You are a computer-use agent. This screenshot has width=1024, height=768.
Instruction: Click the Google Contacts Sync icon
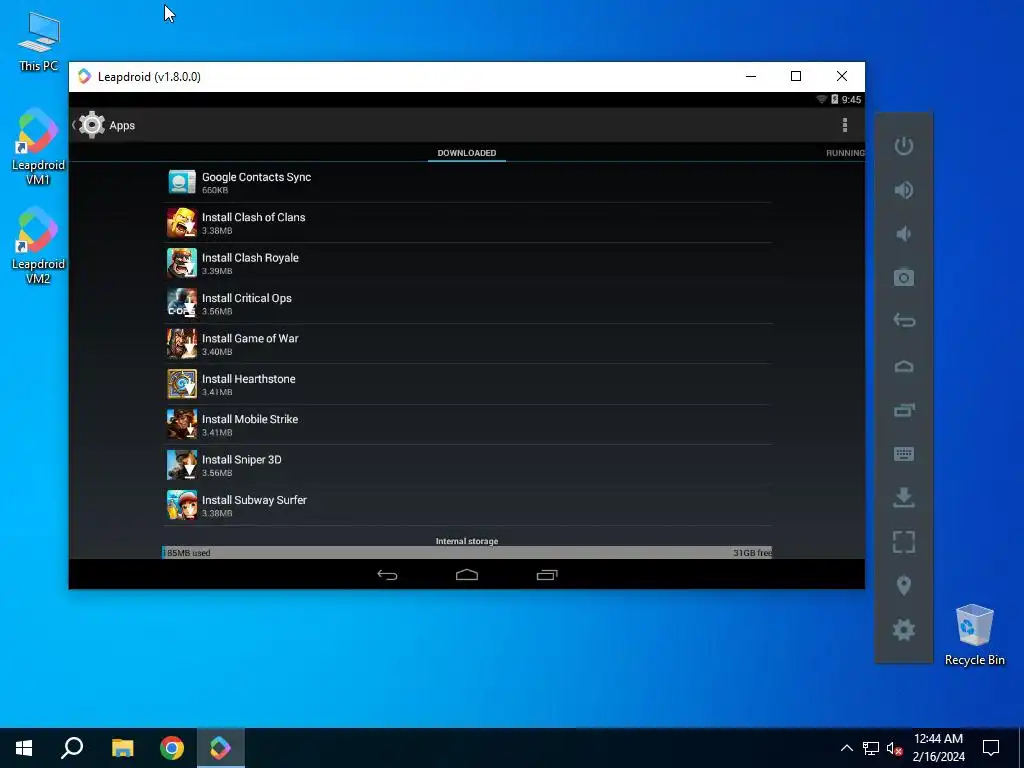coord(182,182)
